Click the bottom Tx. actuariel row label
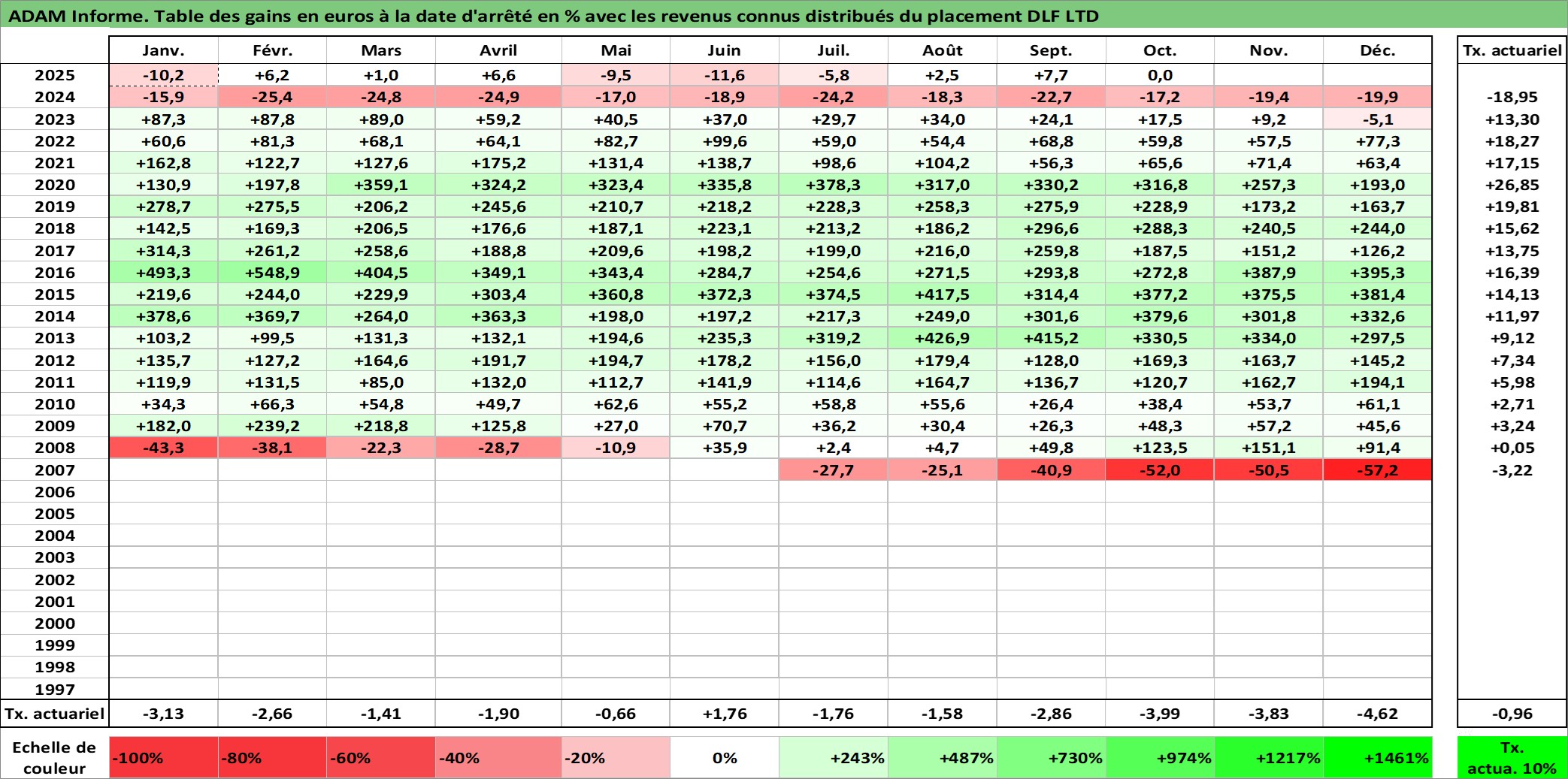 [x=55, y=714]
